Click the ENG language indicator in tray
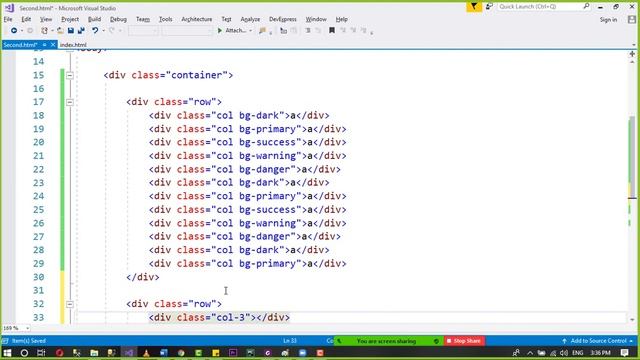The width and height of the screenshot is (640, 360). pos(578,353)
